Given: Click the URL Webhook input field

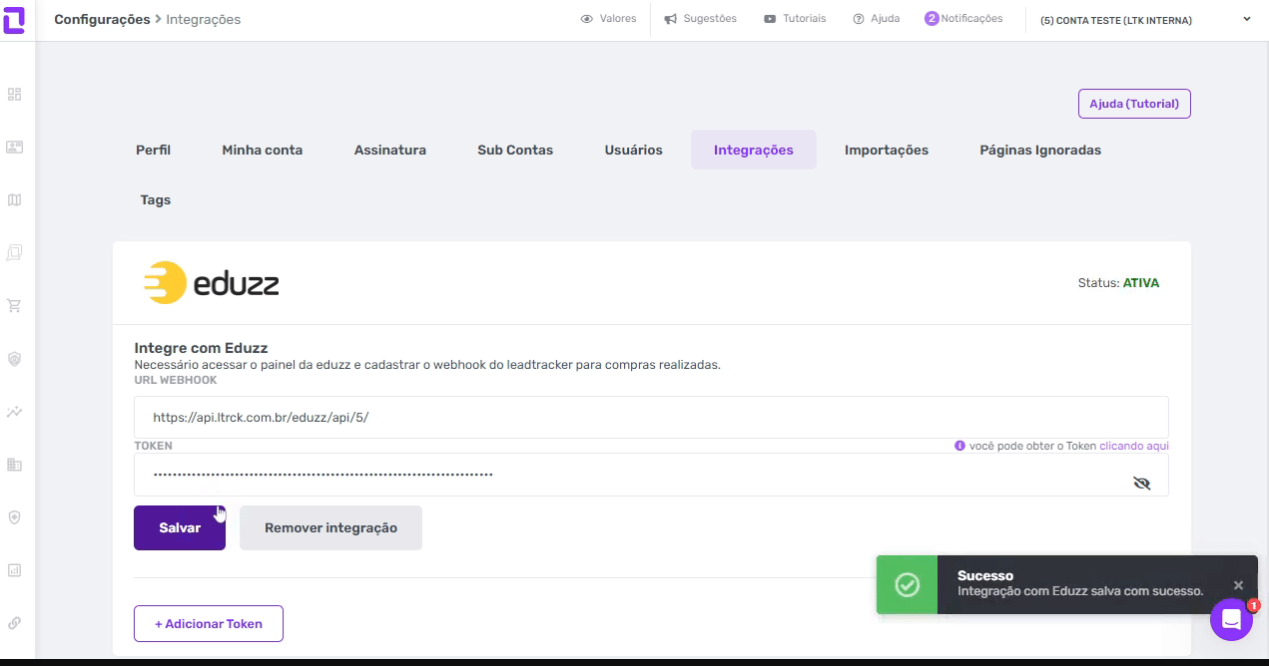Looking at the screenshot, I should pyautogui.click(x=651, y=417).
